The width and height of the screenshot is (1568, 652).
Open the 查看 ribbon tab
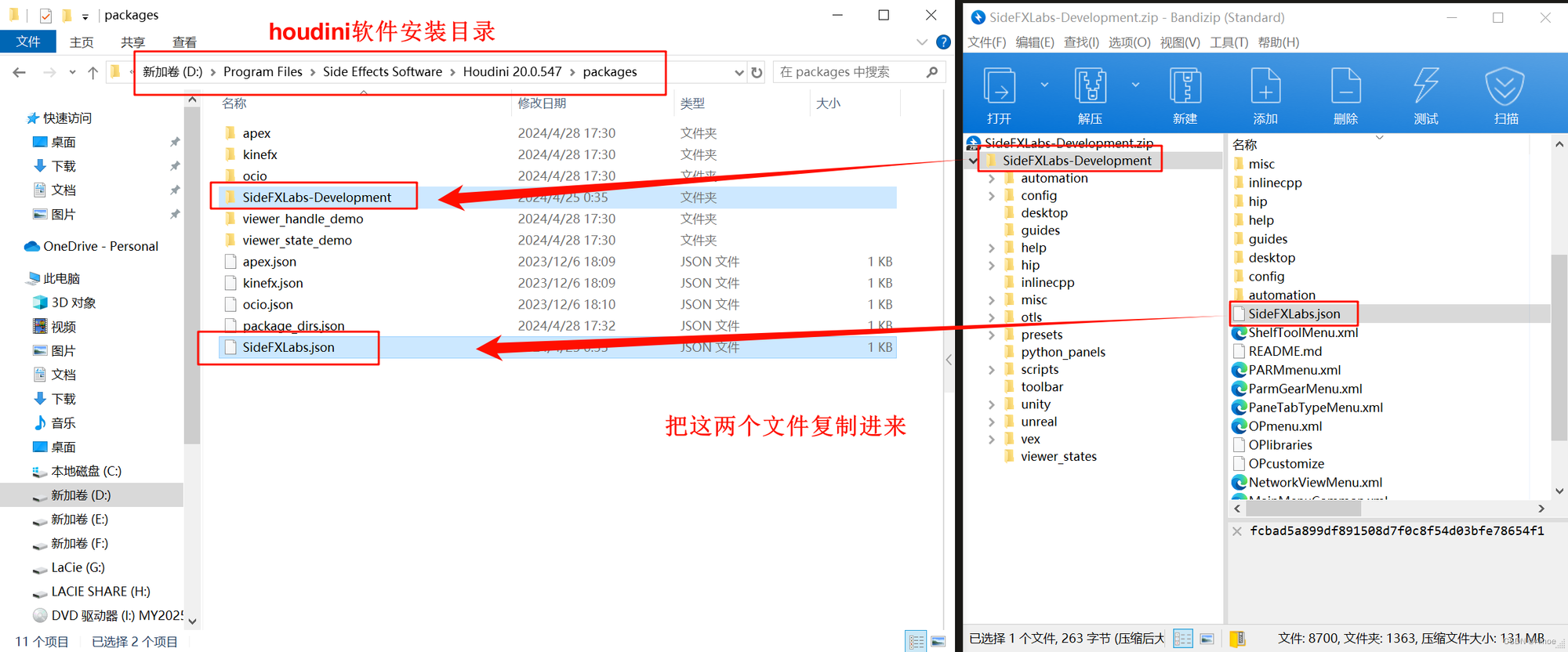pos(185,42)
